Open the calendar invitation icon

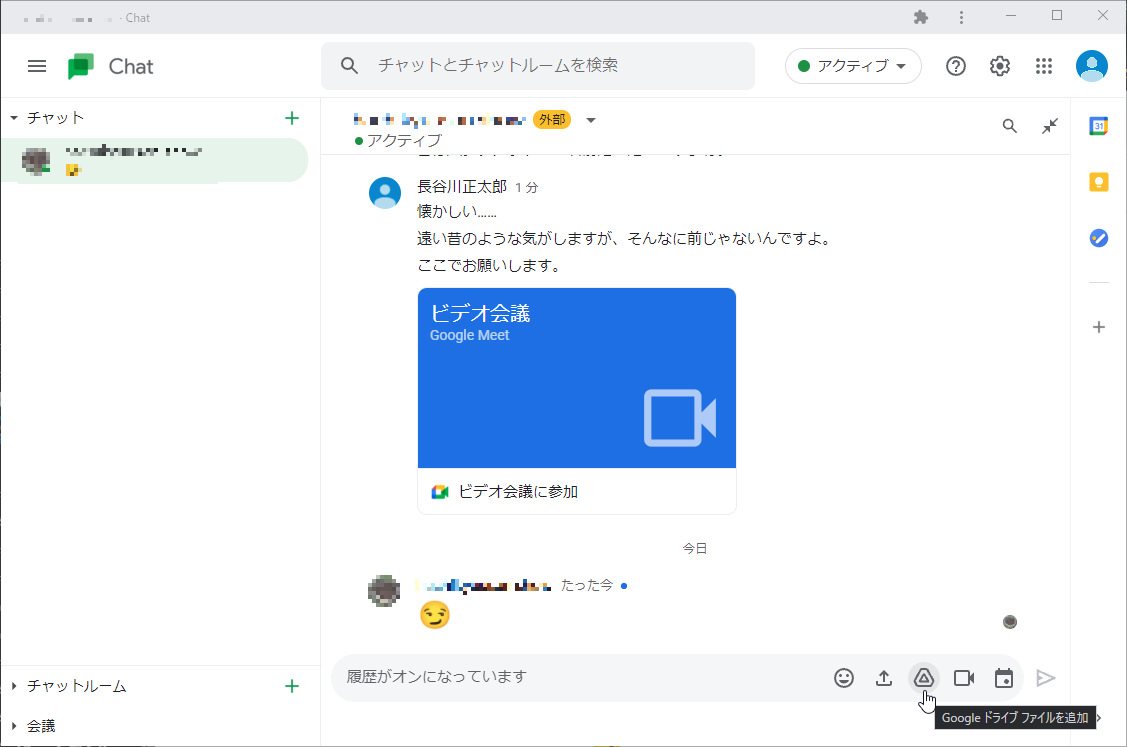tap(1004, 677)
